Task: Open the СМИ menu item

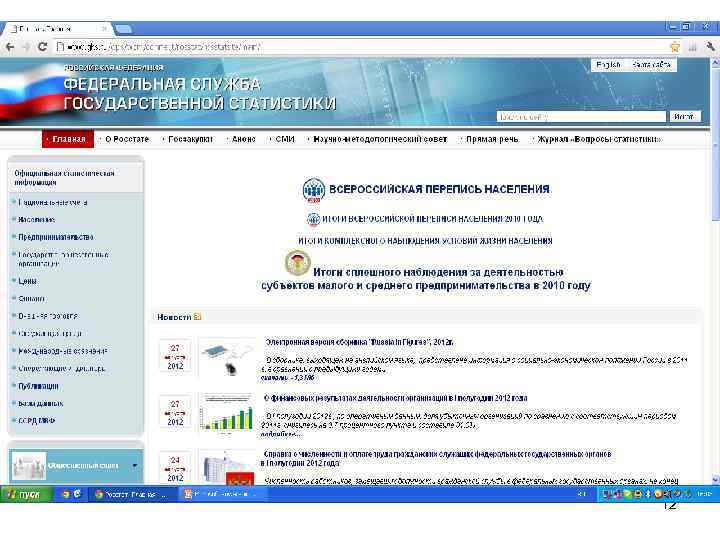Action: (x=285, y=139)
